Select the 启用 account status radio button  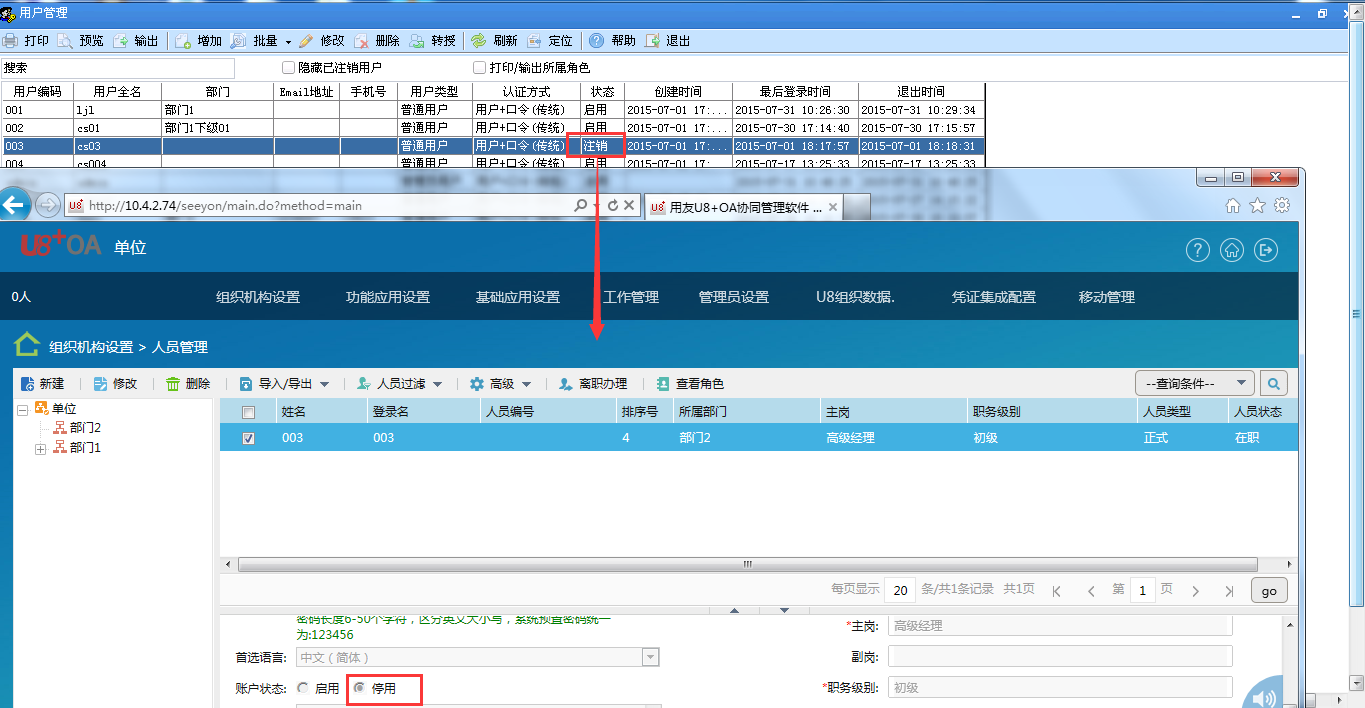303,688
